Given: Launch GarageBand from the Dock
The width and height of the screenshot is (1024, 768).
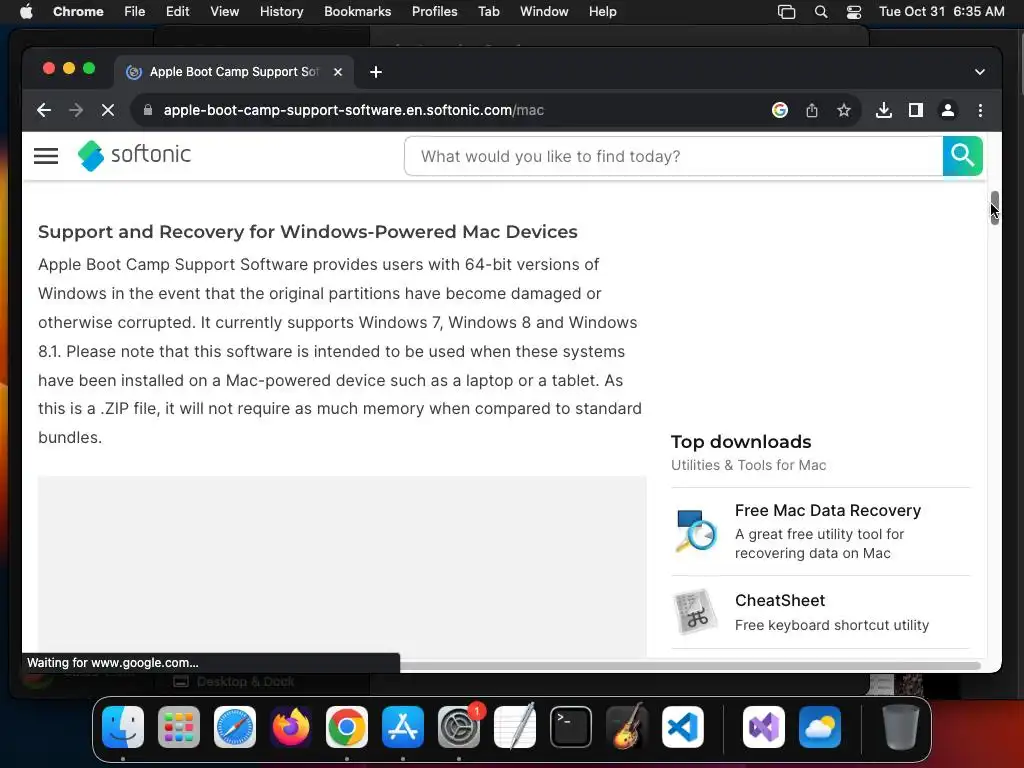Looking at the screenshot, I should pos(627,727).
